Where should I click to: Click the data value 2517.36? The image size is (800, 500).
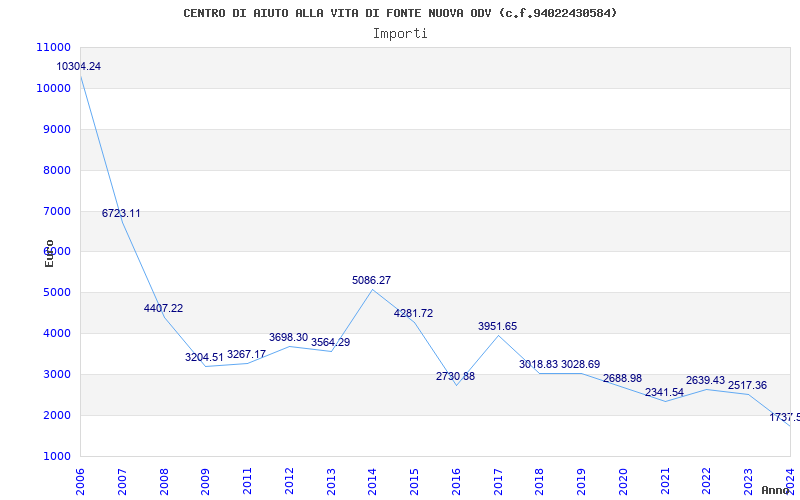tap(747, 385)
